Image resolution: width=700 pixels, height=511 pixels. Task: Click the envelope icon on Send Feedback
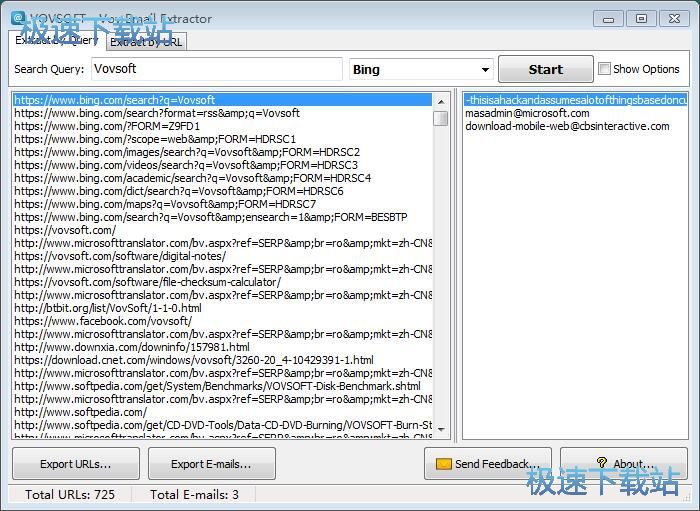[x=443, y=464]
